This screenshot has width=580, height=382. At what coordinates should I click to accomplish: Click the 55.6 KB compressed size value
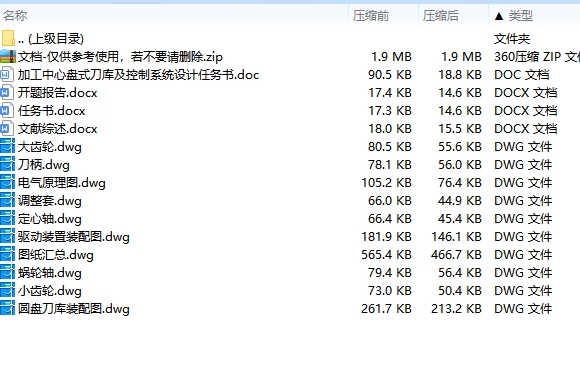click(x=460, y=147)
